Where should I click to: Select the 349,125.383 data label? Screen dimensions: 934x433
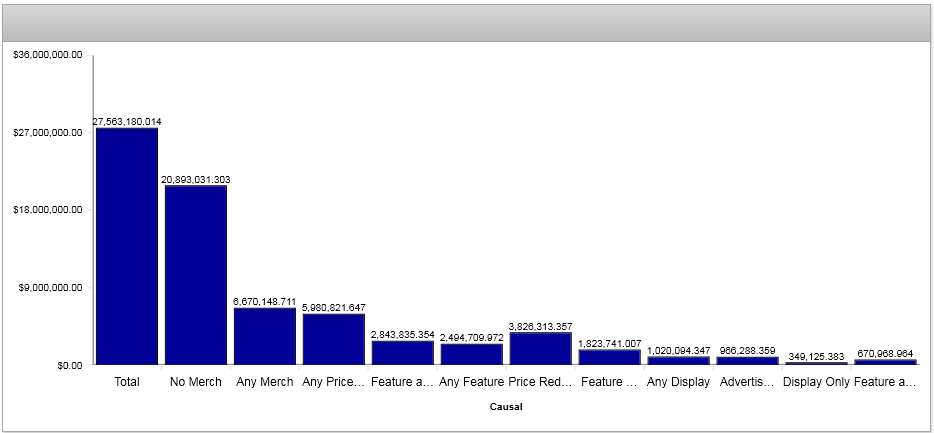[816, 356]
